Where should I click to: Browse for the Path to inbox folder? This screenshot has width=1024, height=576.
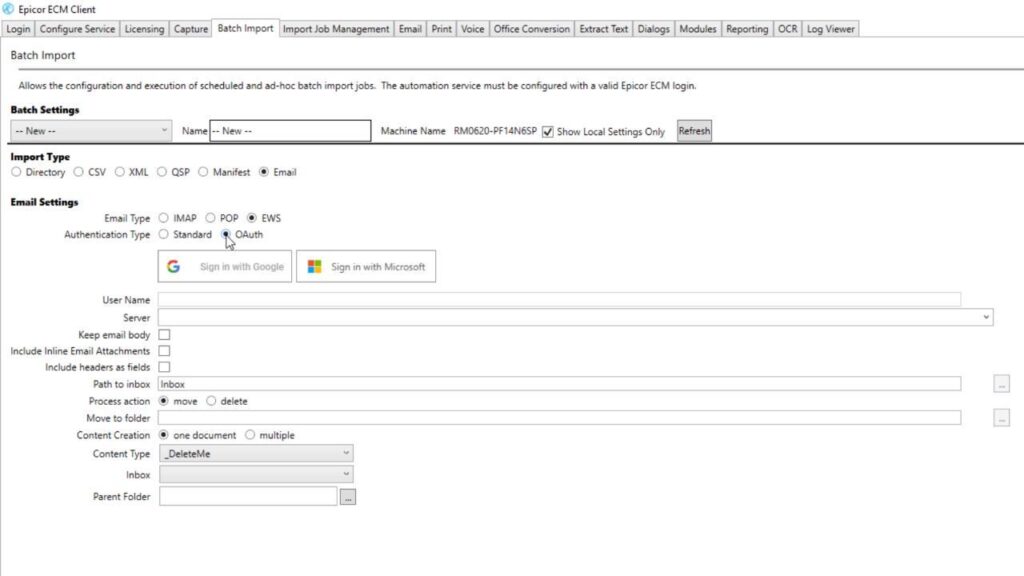(1001, 384)
